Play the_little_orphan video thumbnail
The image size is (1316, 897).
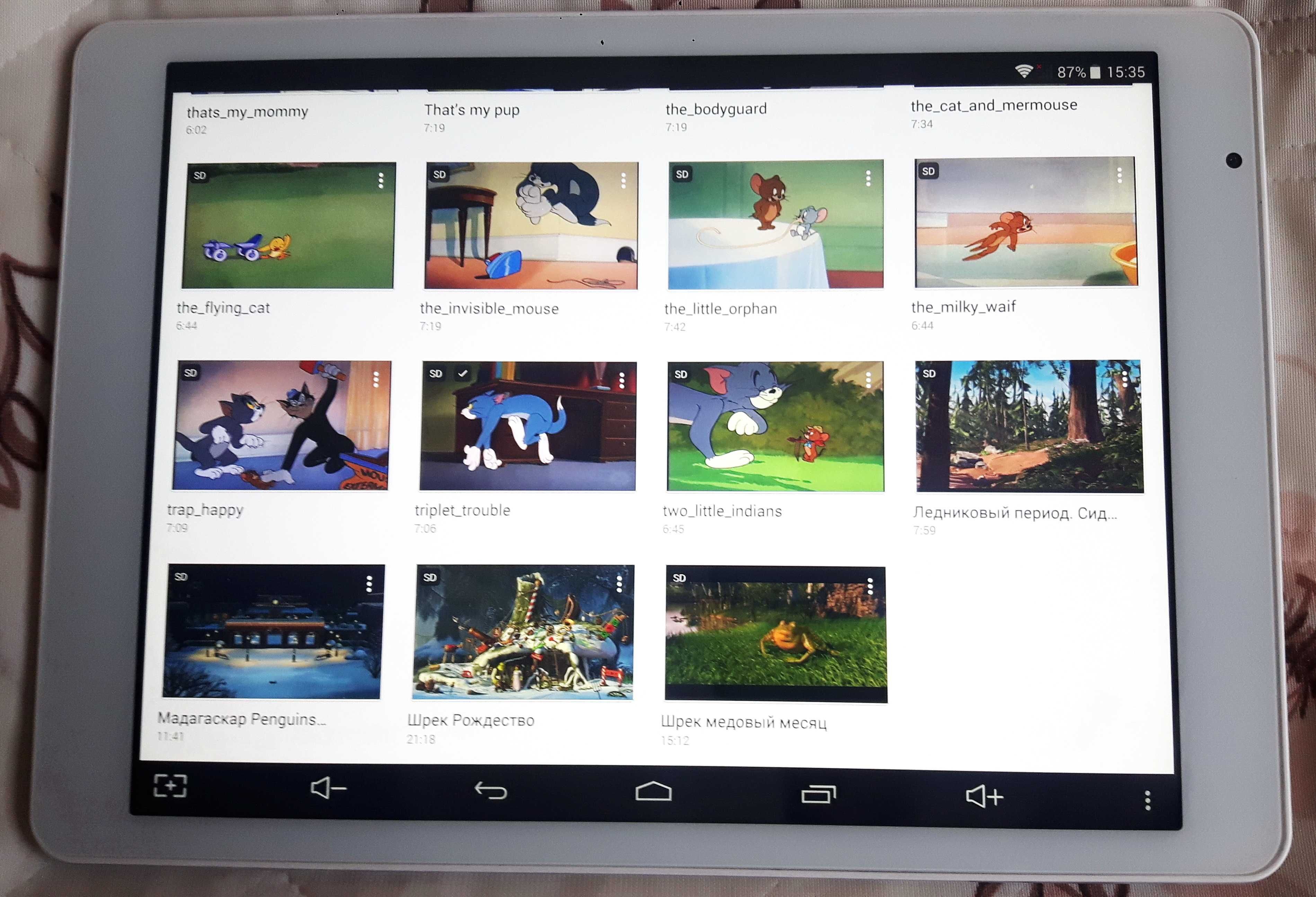[x=776, y=224]
